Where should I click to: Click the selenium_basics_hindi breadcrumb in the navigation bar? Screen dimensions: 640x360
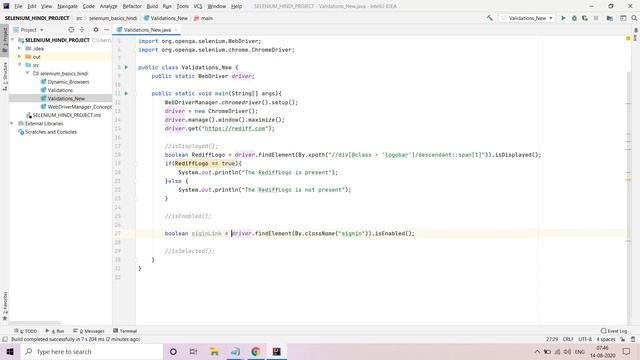113,18
